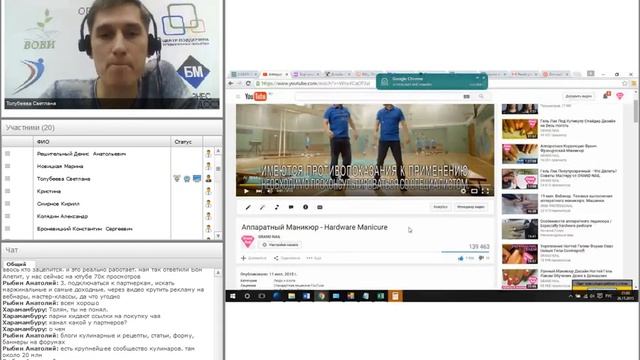Click the youtube.com address bar
The image size is (640, 360).
click(314, 83)
